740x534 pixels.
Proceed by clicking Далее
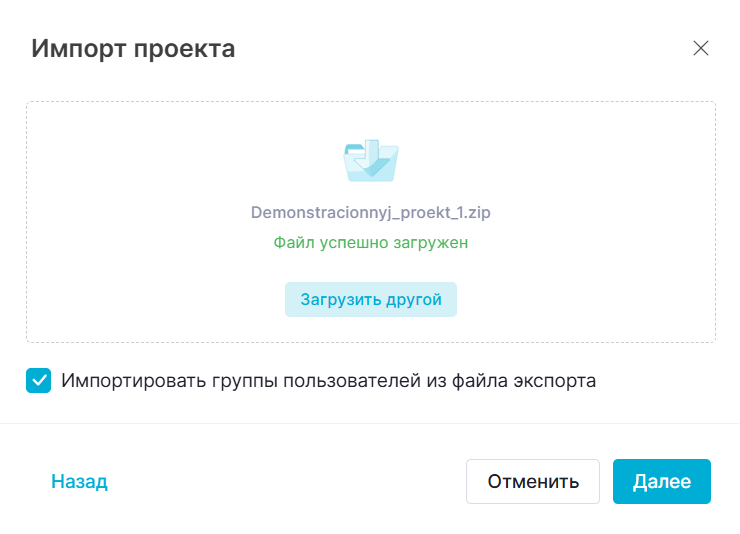pos(661,482)
